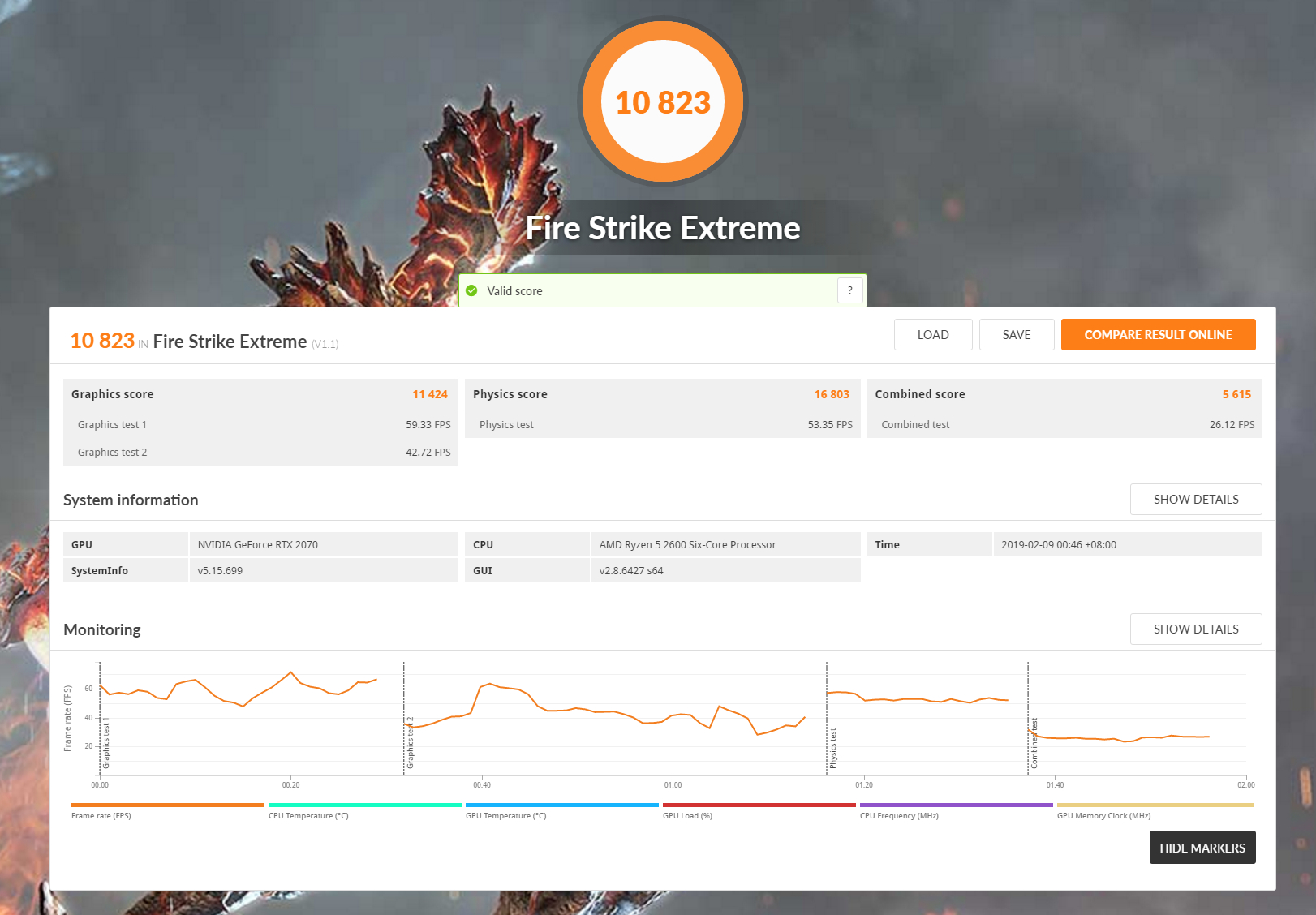
Task: Toggle the Frame rate (FPS) legend bar
Action: 168,805
